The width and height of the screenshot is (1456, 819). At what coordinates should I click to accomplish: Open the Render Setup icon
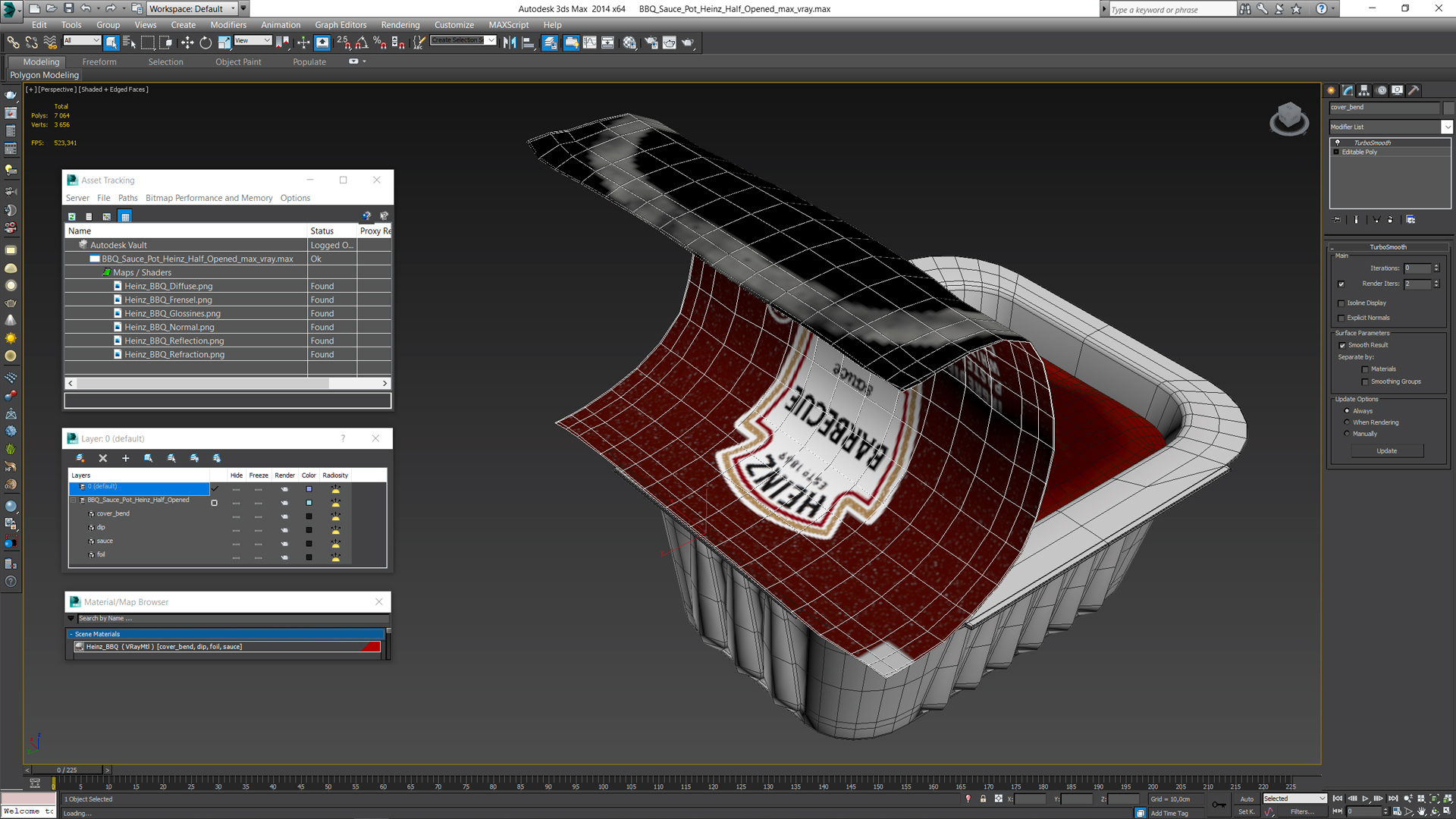pos(651,42)
